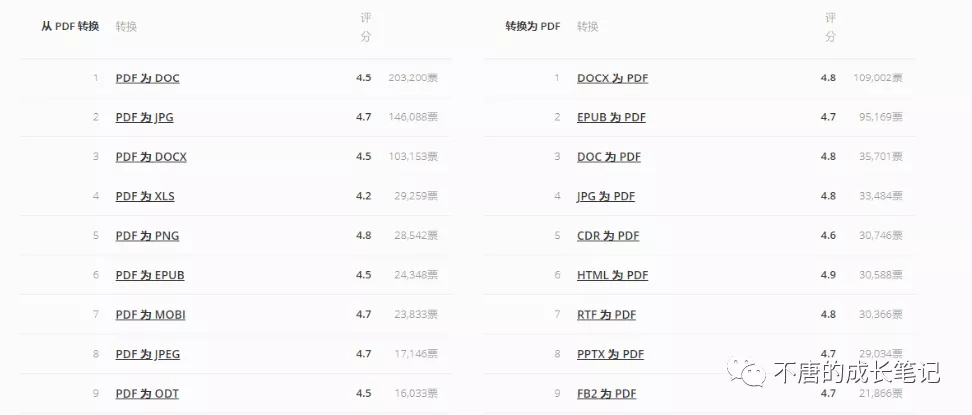
Task: Click the 从 PDF 转换 column header
Action: click(x=70, y=26)
